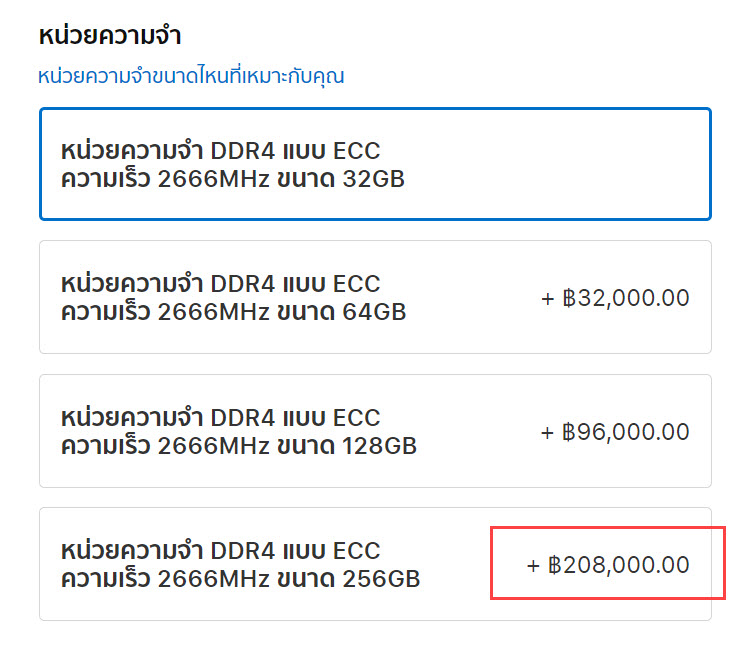Click the '256GB' size text
This screenshot has height=649, width=750.
coord(382,579)
